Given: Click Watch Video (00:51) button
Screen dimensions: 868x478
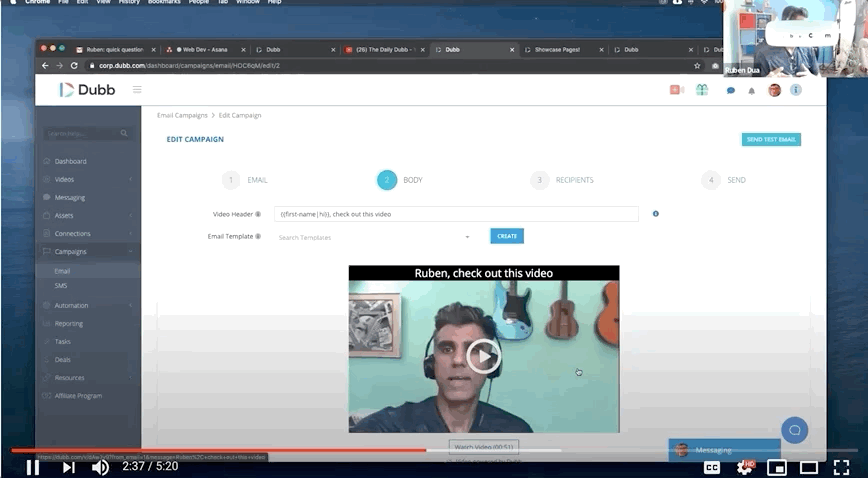Looking at the screenshot, I should tap(484, 447).
